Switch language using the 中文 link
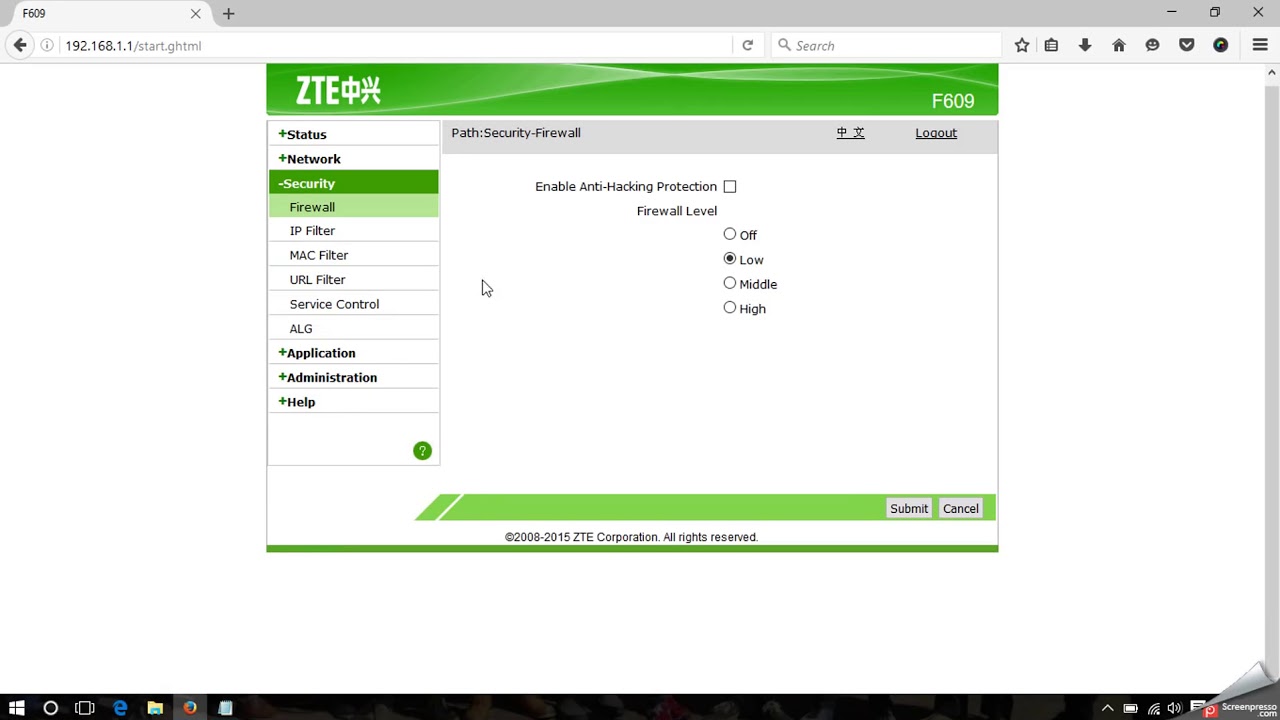 coord(850,133)
